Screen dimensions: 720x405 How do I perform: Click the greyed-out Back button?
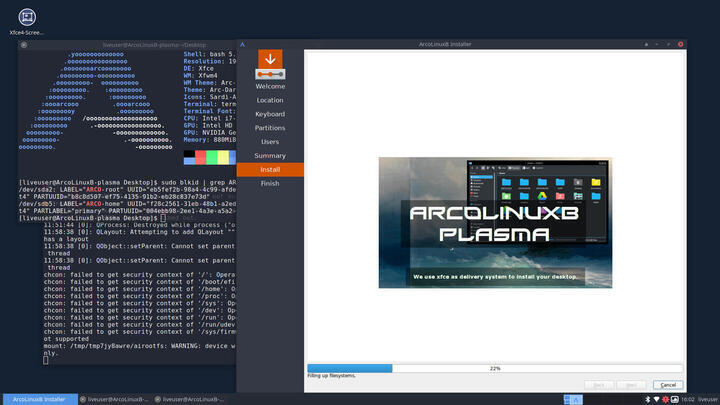[599, 385]
